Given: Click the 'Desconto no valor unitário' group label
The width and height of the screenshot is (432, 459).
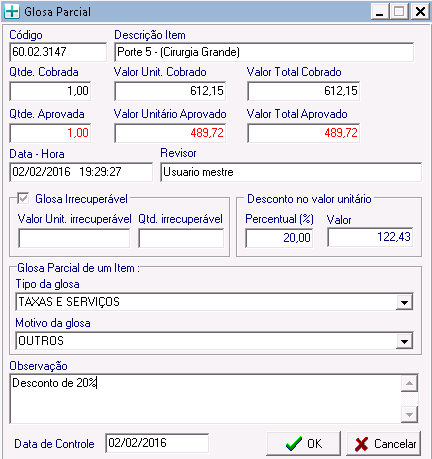Looking at the screenshot, I should [309, 199].
